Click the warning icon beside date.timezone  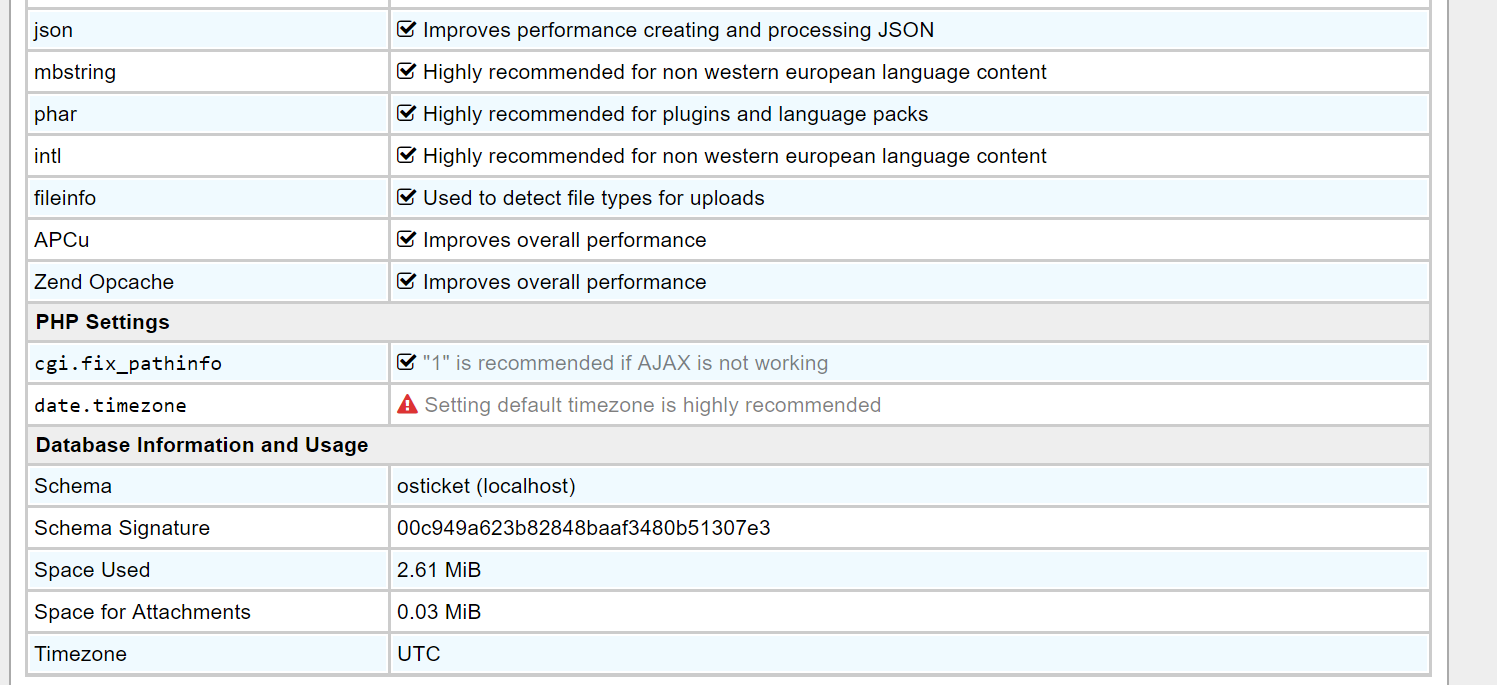406,404
